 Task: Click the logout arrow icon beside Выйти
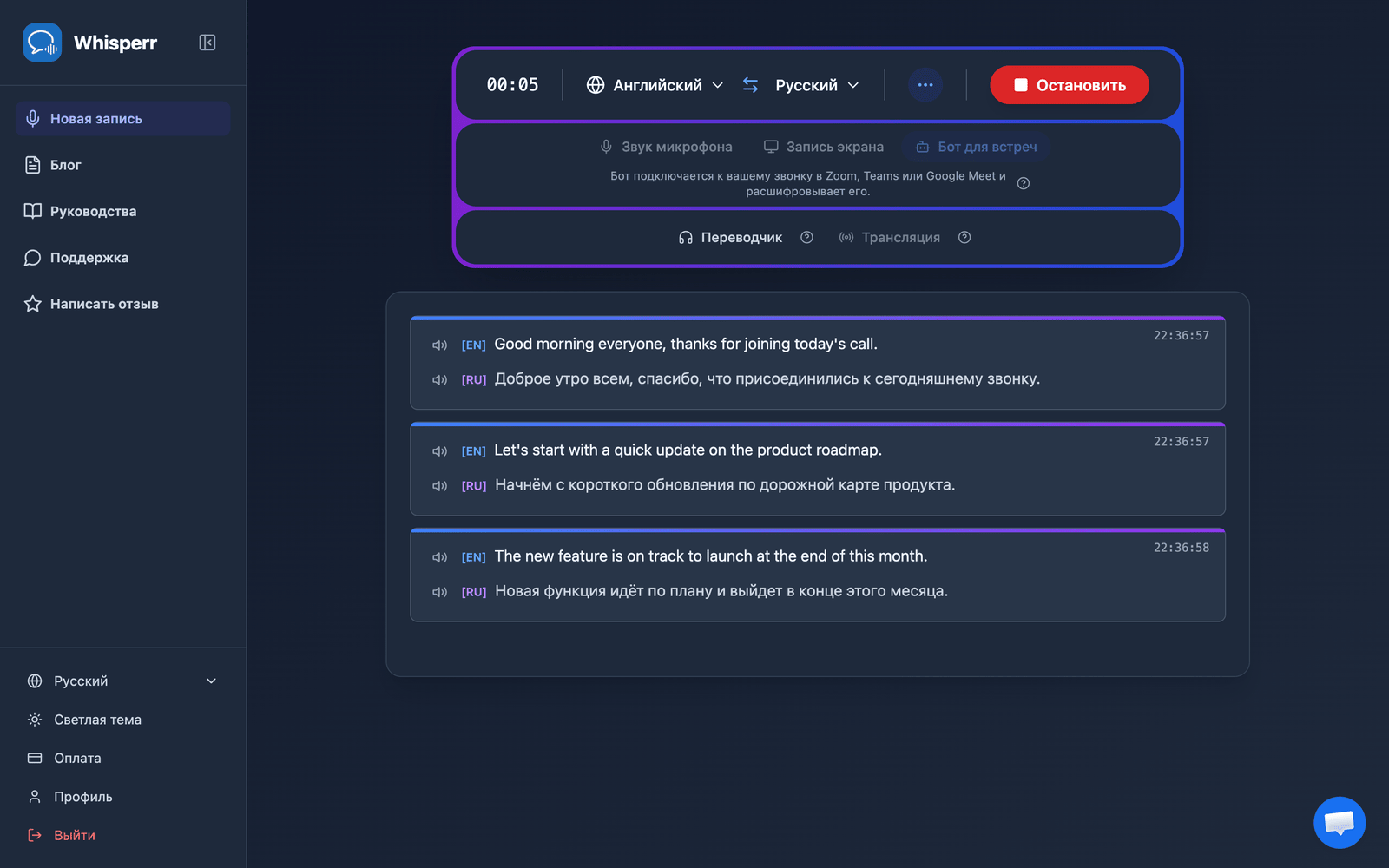[35, 835]
